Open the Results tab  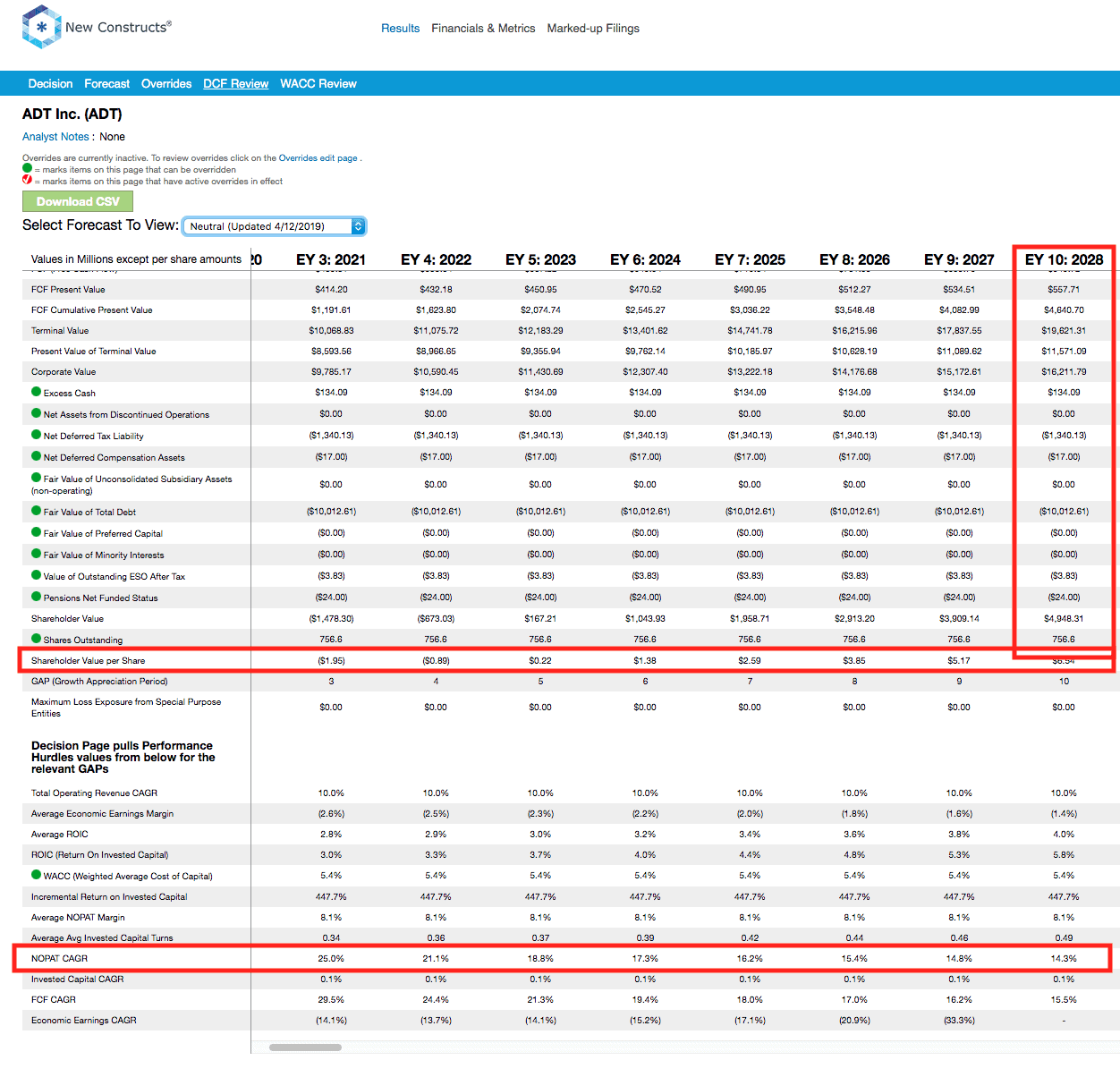400,29
